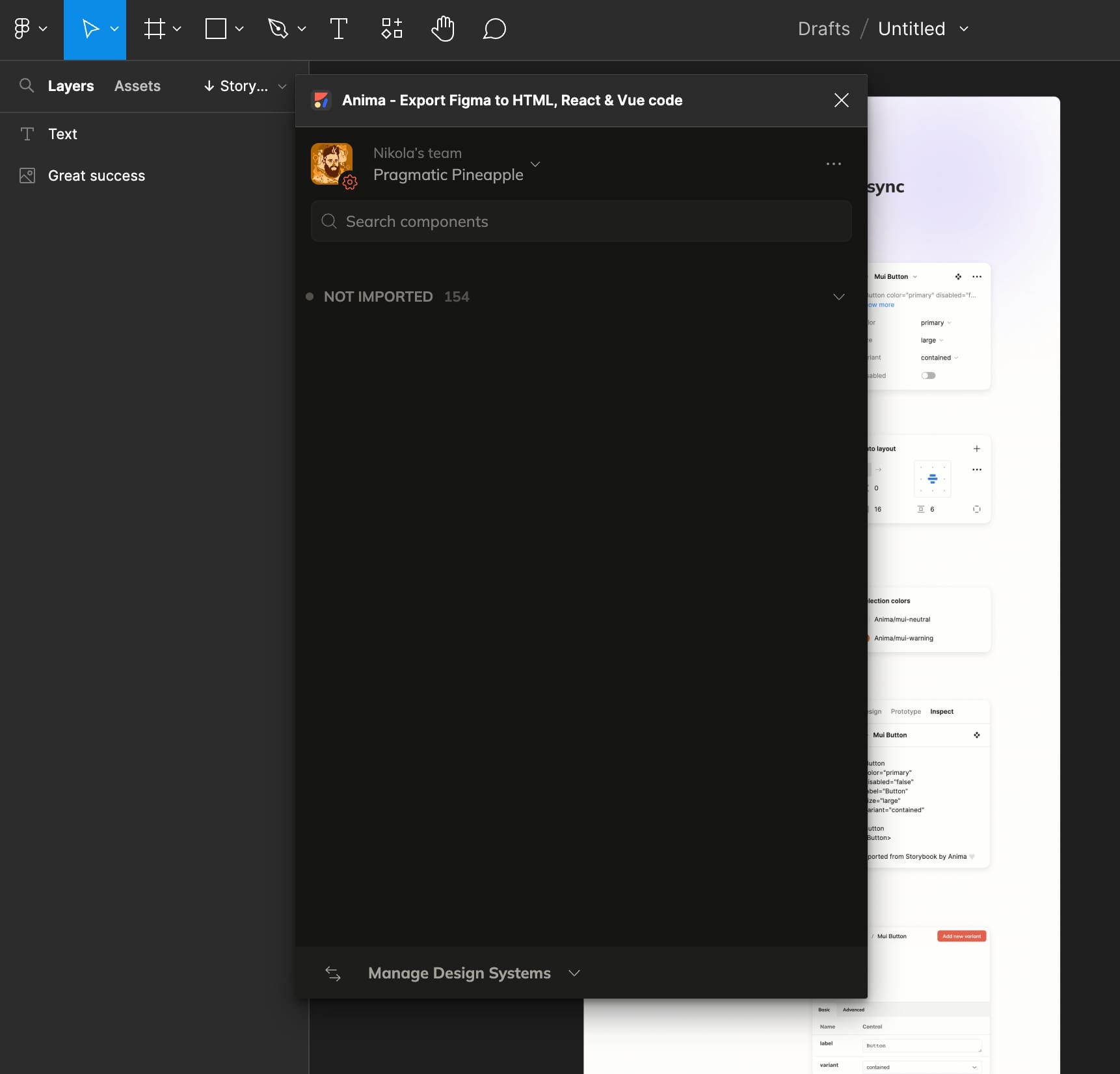Image resolution: width=1120 pixels, height=1074 pixels.
Task: Select the Move tool
Action: 90,29
